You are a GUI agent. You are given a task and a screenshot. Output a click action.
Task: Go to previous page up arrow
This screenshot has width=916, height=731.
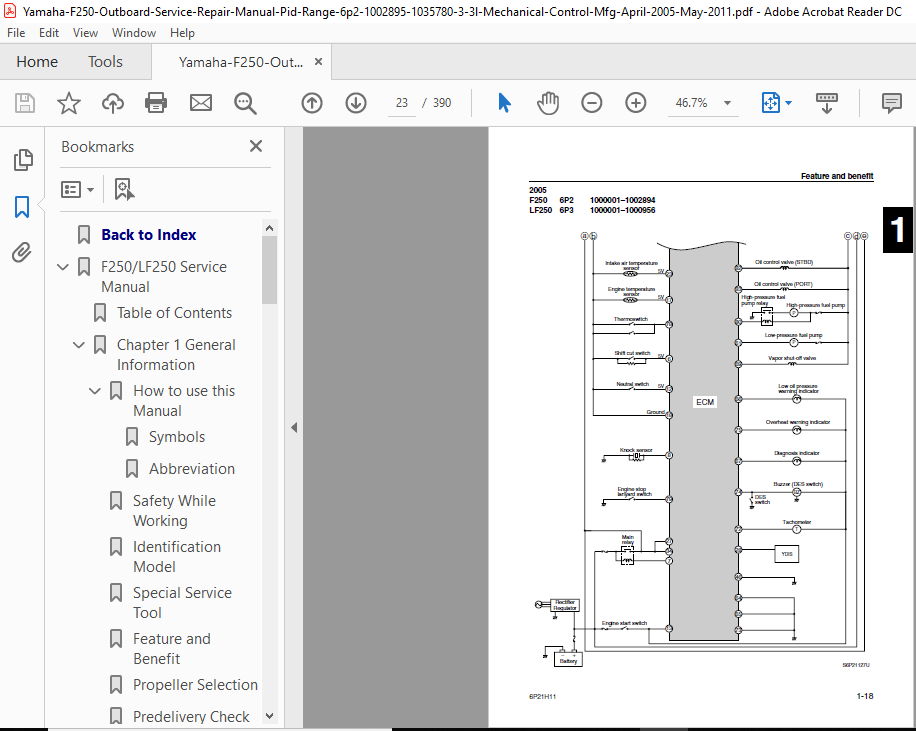pyautogui.click(x=312, y=103)
